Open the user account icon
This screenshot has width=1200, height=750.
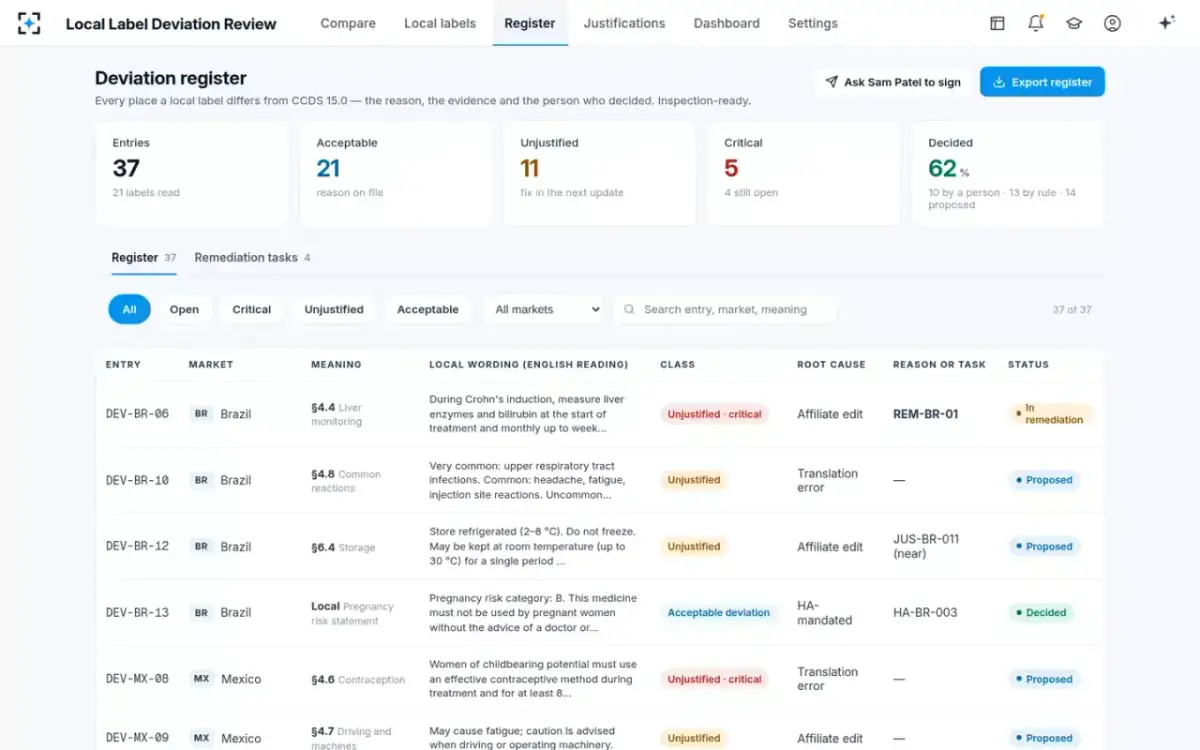pos(1112,23)
